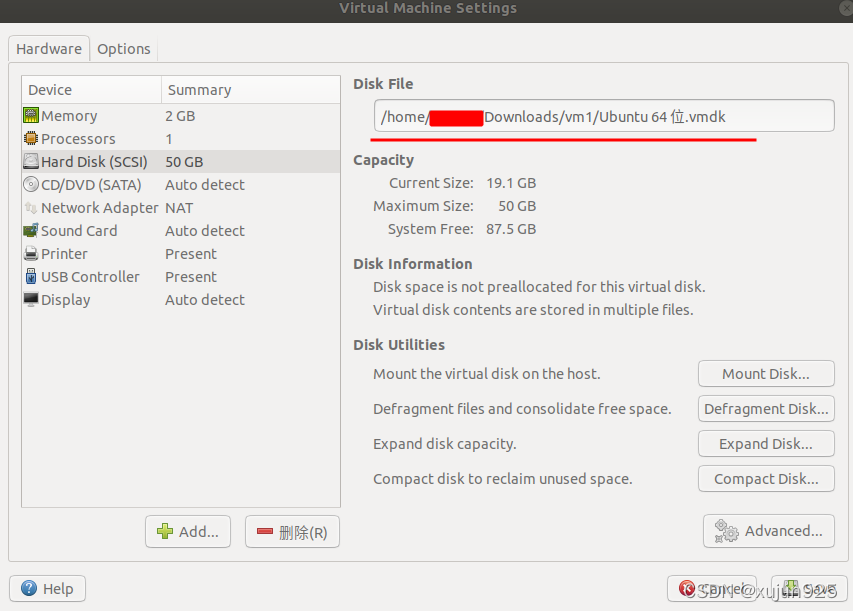Select the CD/DVD (SATA) label
This screenshot has height=611, width=853.
(x=91, y=184)
